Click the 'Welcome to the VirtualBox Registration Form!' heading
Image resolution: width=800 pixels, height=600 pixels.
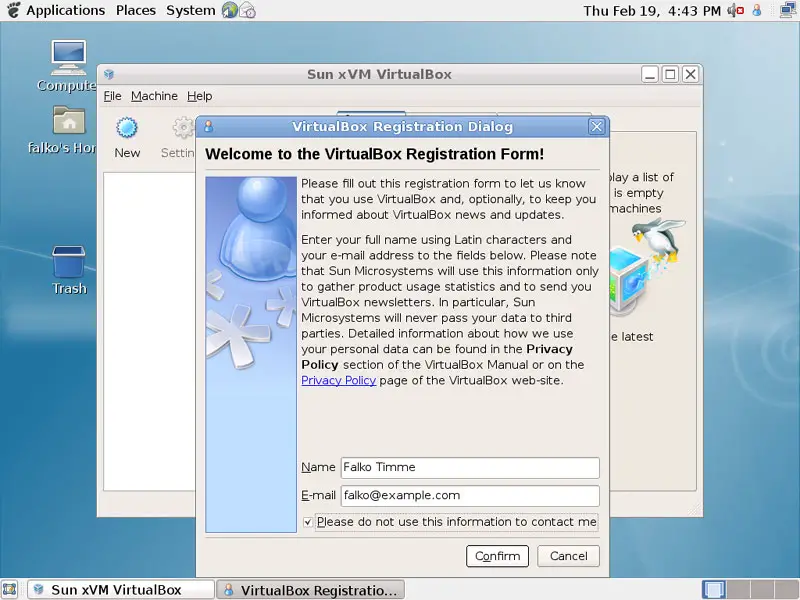tap(374, 154)
